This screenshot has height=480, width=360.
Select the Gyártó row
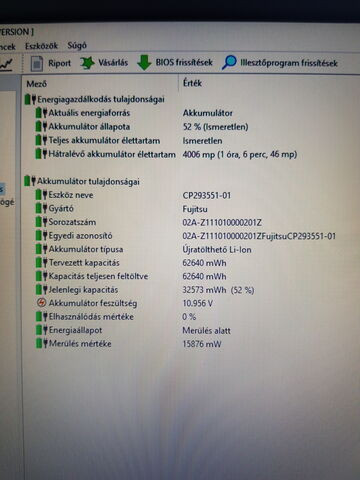122,209
